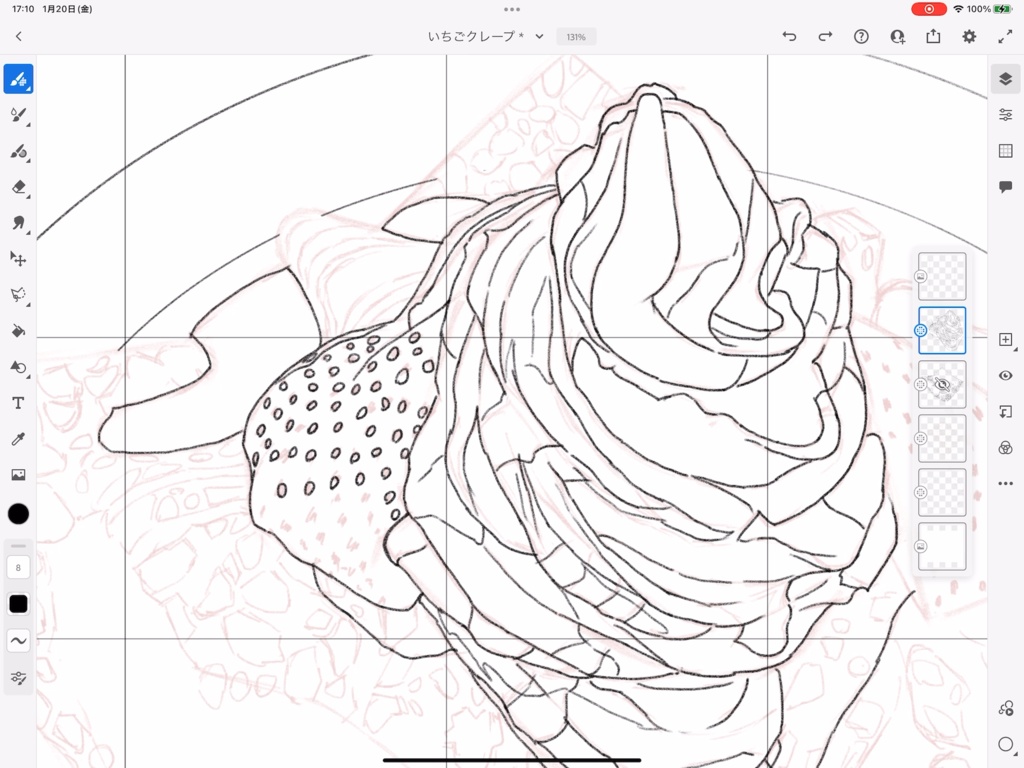
Task: Open the brush flow black square control
Action: (x=18, y=604)
